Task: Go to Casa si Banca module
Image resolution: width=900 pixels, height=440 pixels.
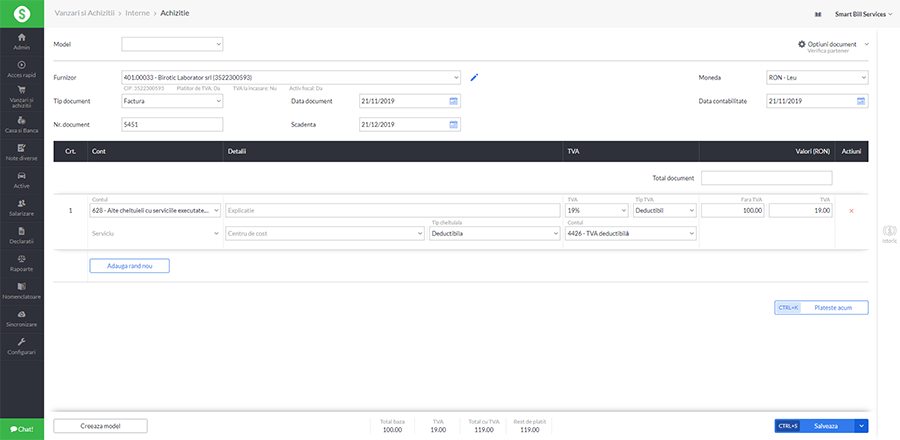Action: [x=21, y=124]
